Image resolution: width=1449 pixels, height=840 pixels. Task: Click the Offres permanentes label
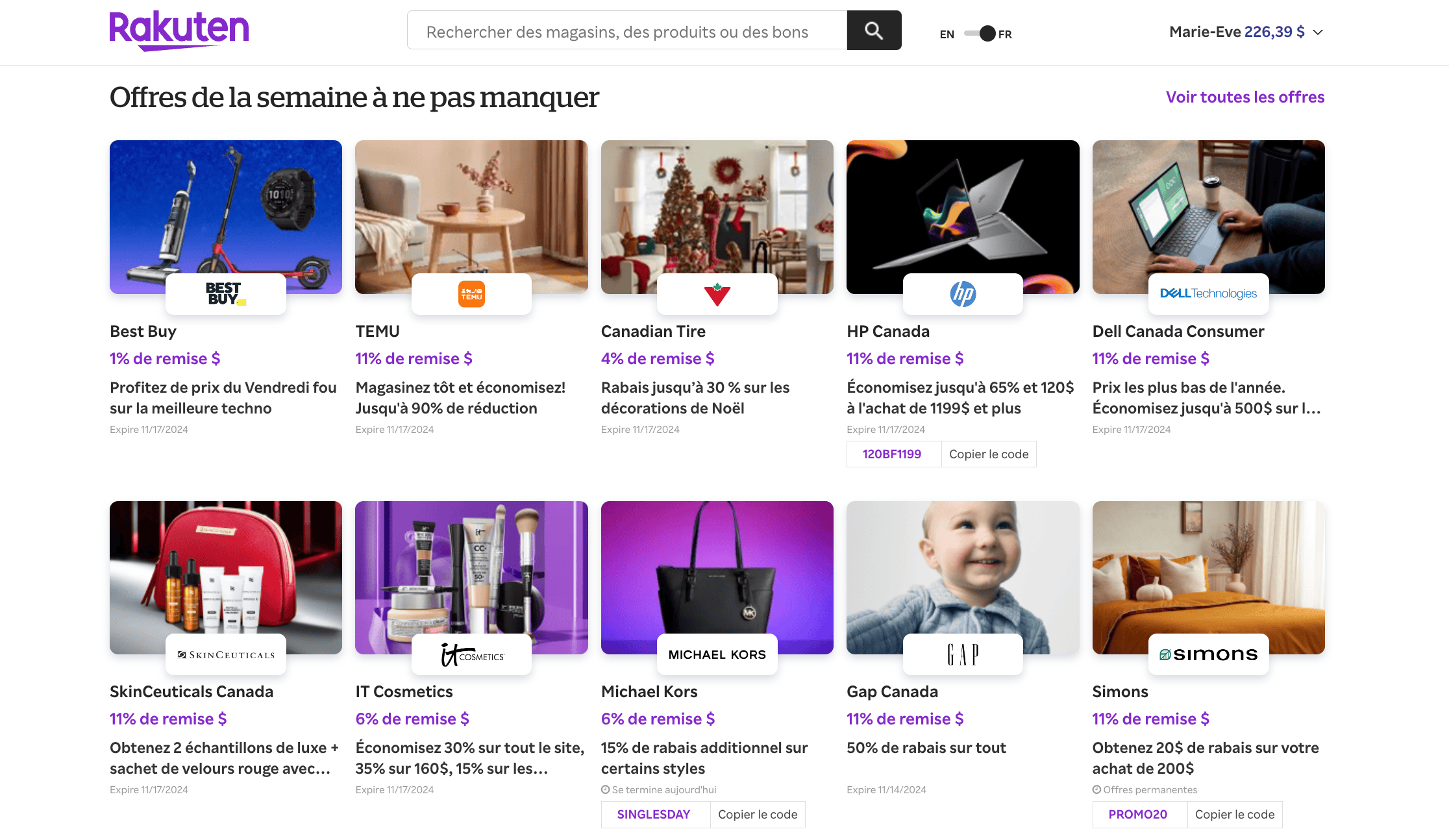1145,790
